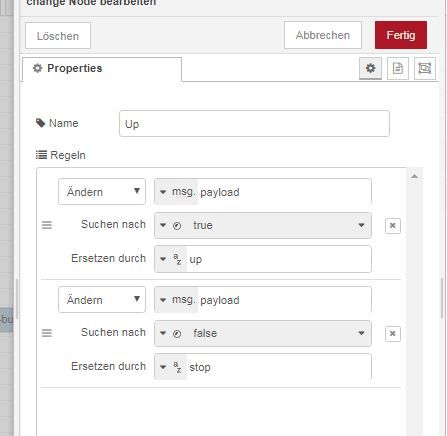Open type selector for 'stop' replacement
This screenshot has width=447, height=436.
click(x=171, y=367)
